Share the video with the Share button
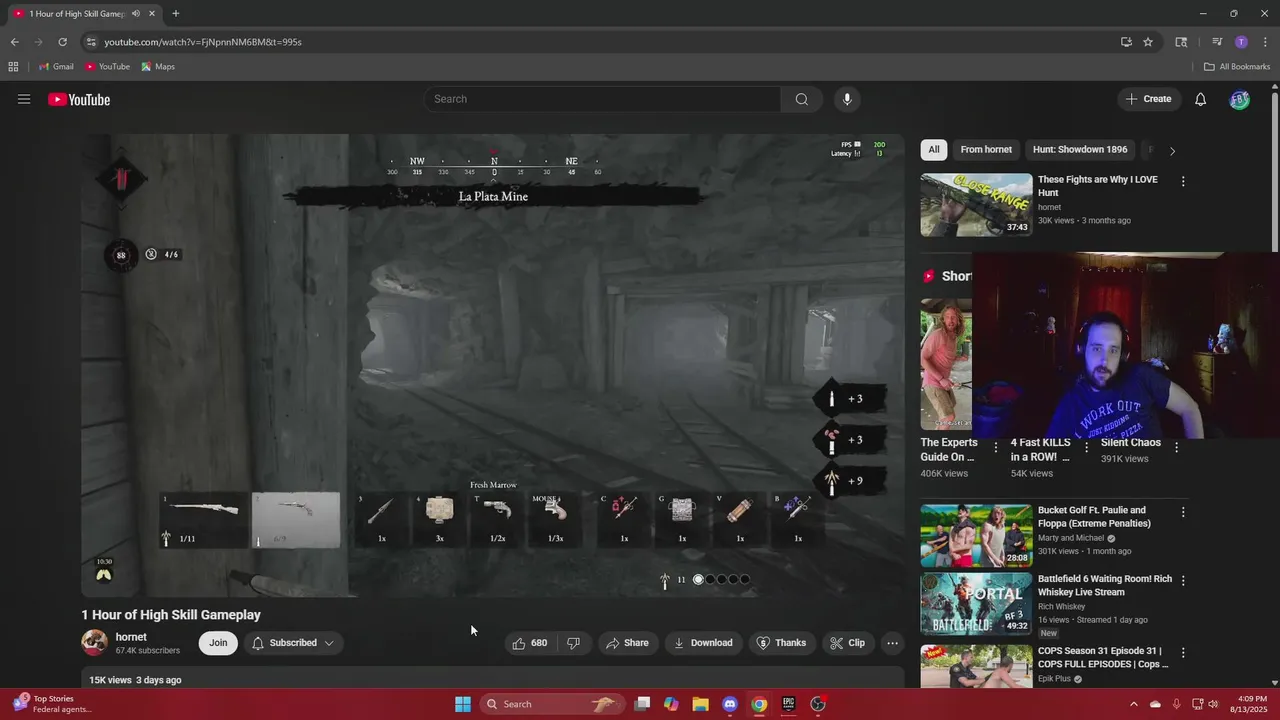This screenshot has width=1280, height=720. (x=627, y=643)
